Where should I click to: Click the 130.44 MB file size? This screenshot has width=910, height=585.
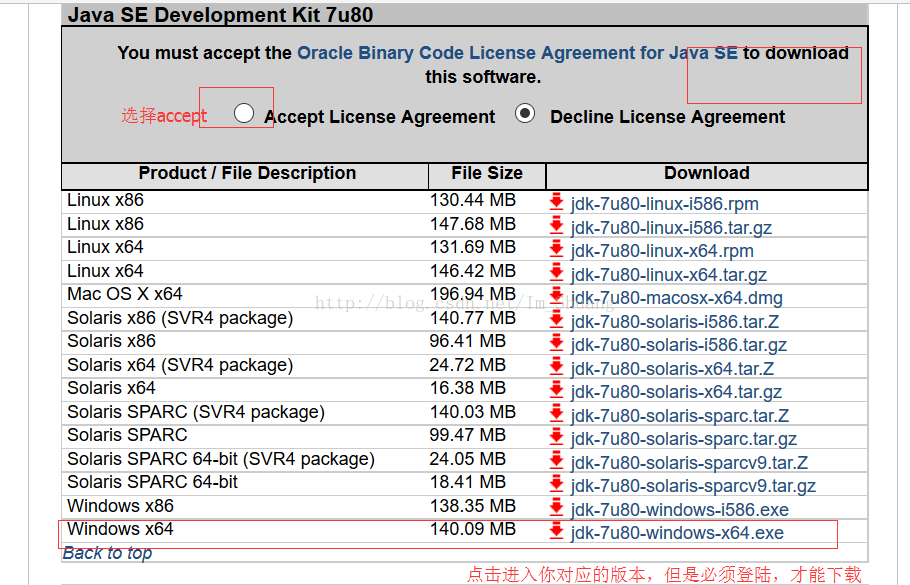pos(472,200)
